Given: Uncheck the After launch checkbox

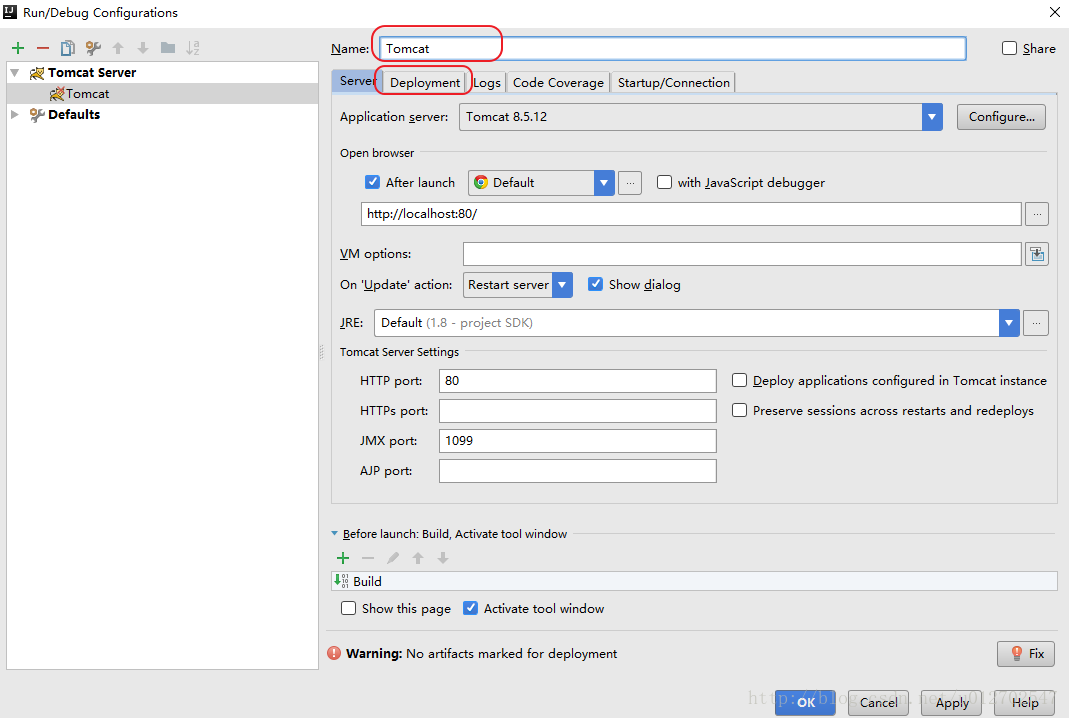Looking at the screenshot, I should coord(373,183).
